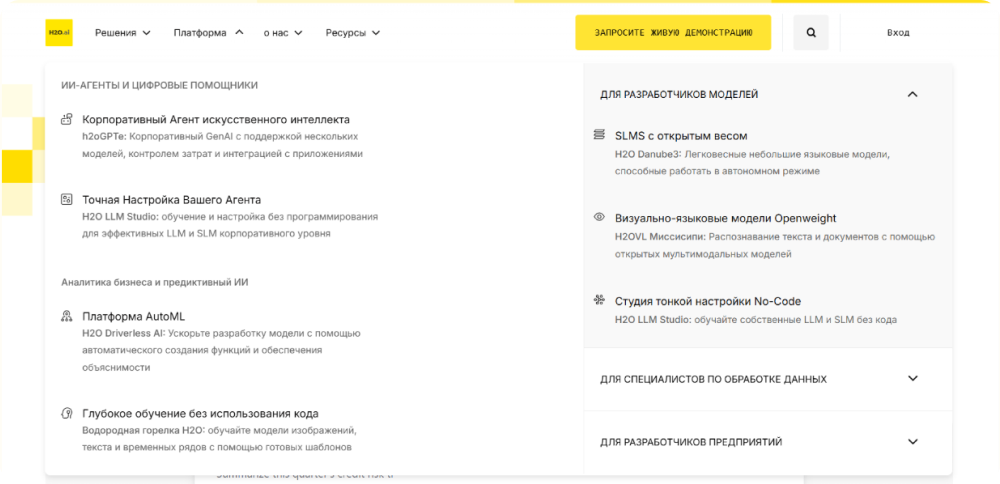Click ИИ-агенты и цифровые помощники heading

(x=159, y=85)
